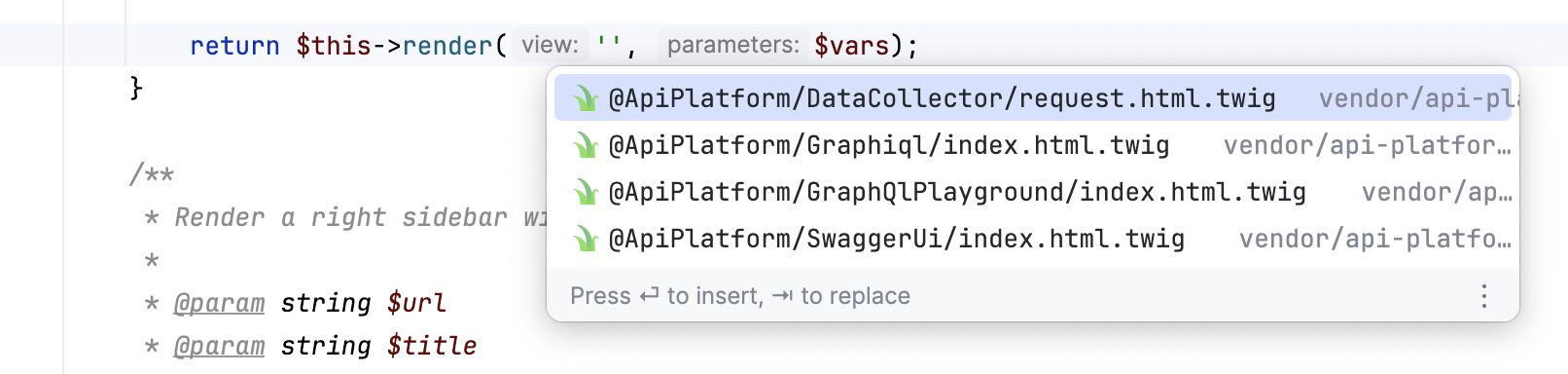Viewport: 1568px width, 374px height.
Task: Click the $this variable
Action: pyautogui.click(x=334, y=46)
